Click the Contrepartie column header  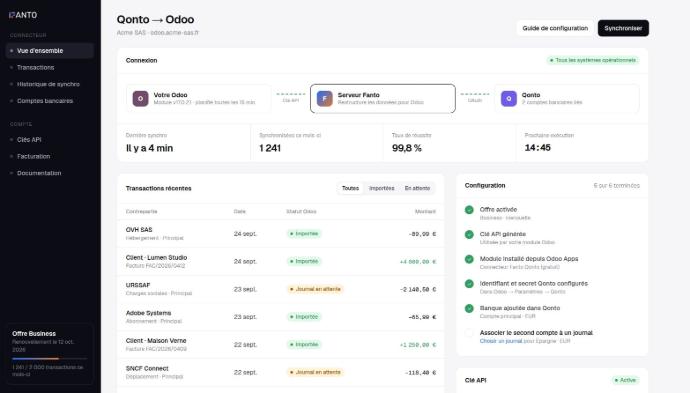(141, 212)
